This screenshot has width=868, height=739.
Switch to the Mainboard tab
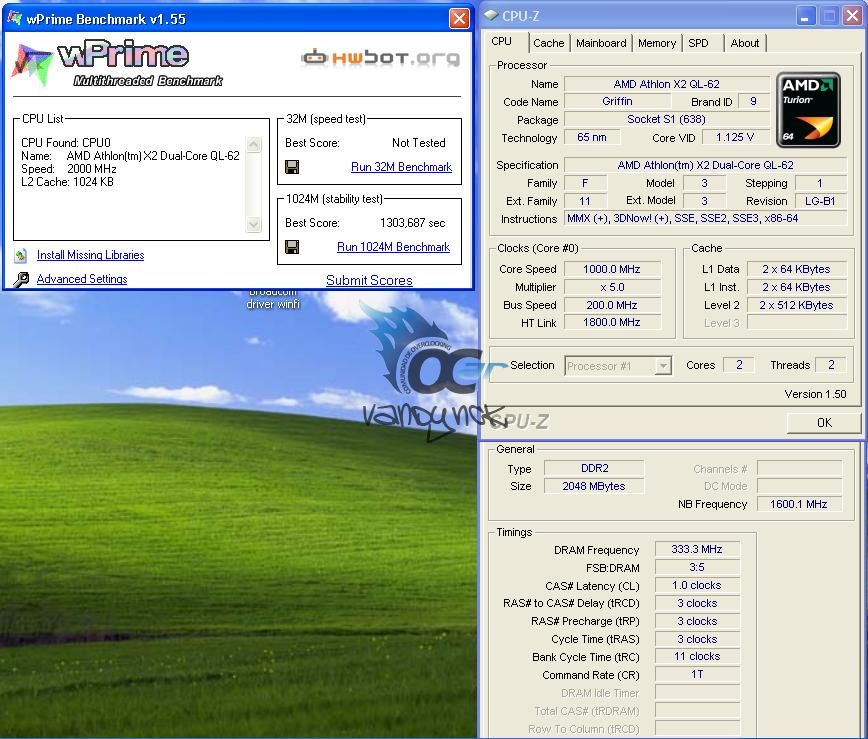tap(601, 43)
